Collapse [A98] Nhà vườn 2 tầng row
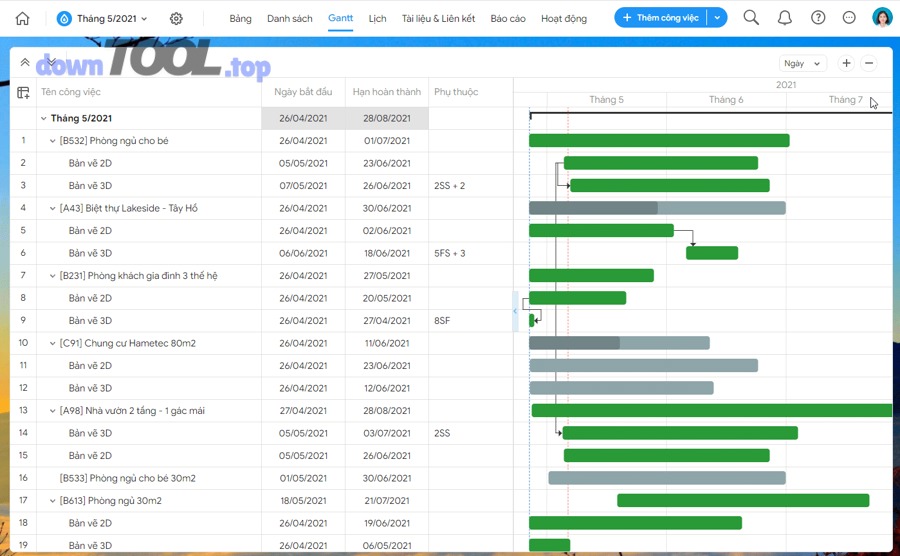Screen dimensions: 900x556 coord(52,411)
